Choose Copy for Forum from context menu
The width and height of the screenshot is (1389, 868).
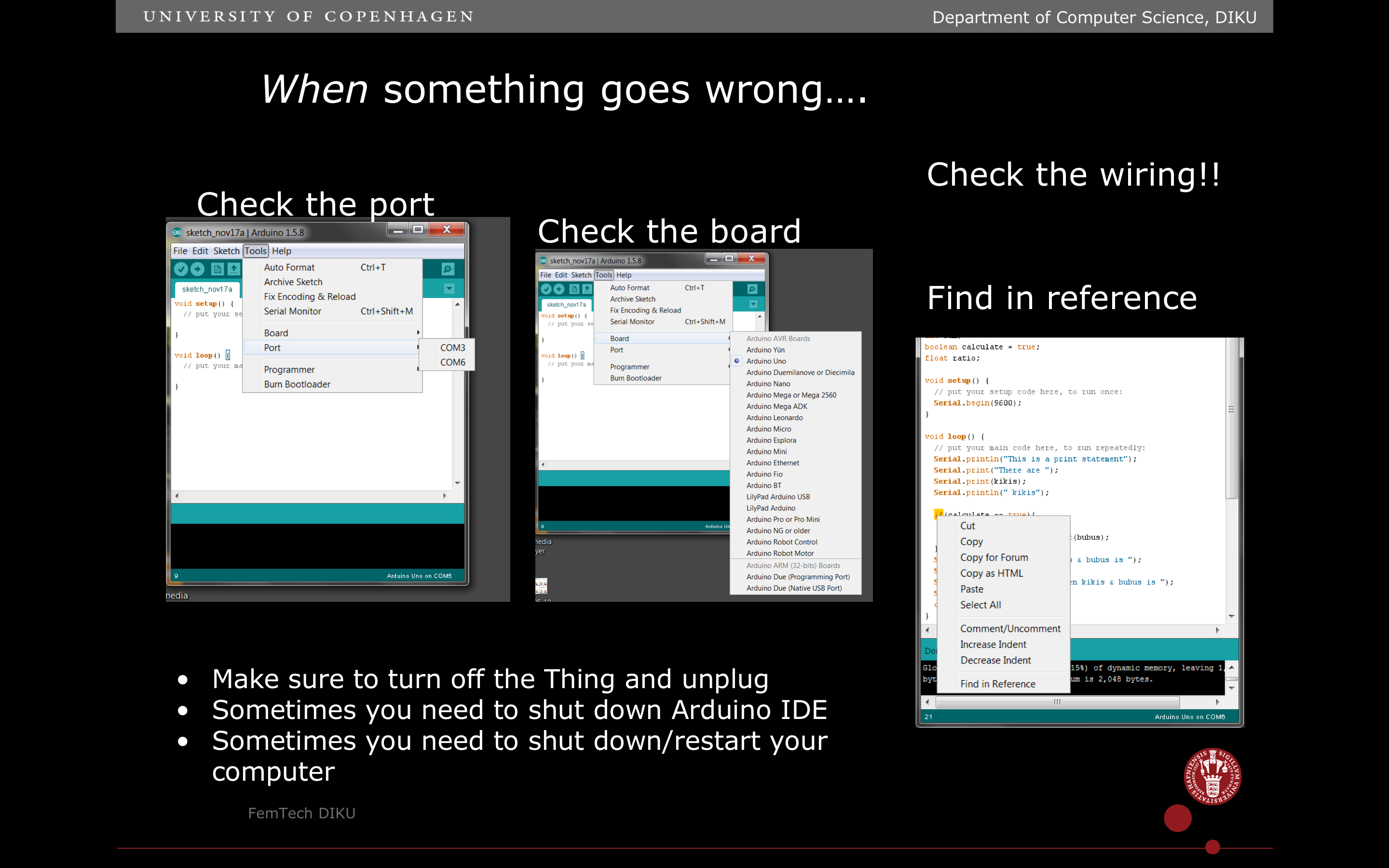[1003, 557]
